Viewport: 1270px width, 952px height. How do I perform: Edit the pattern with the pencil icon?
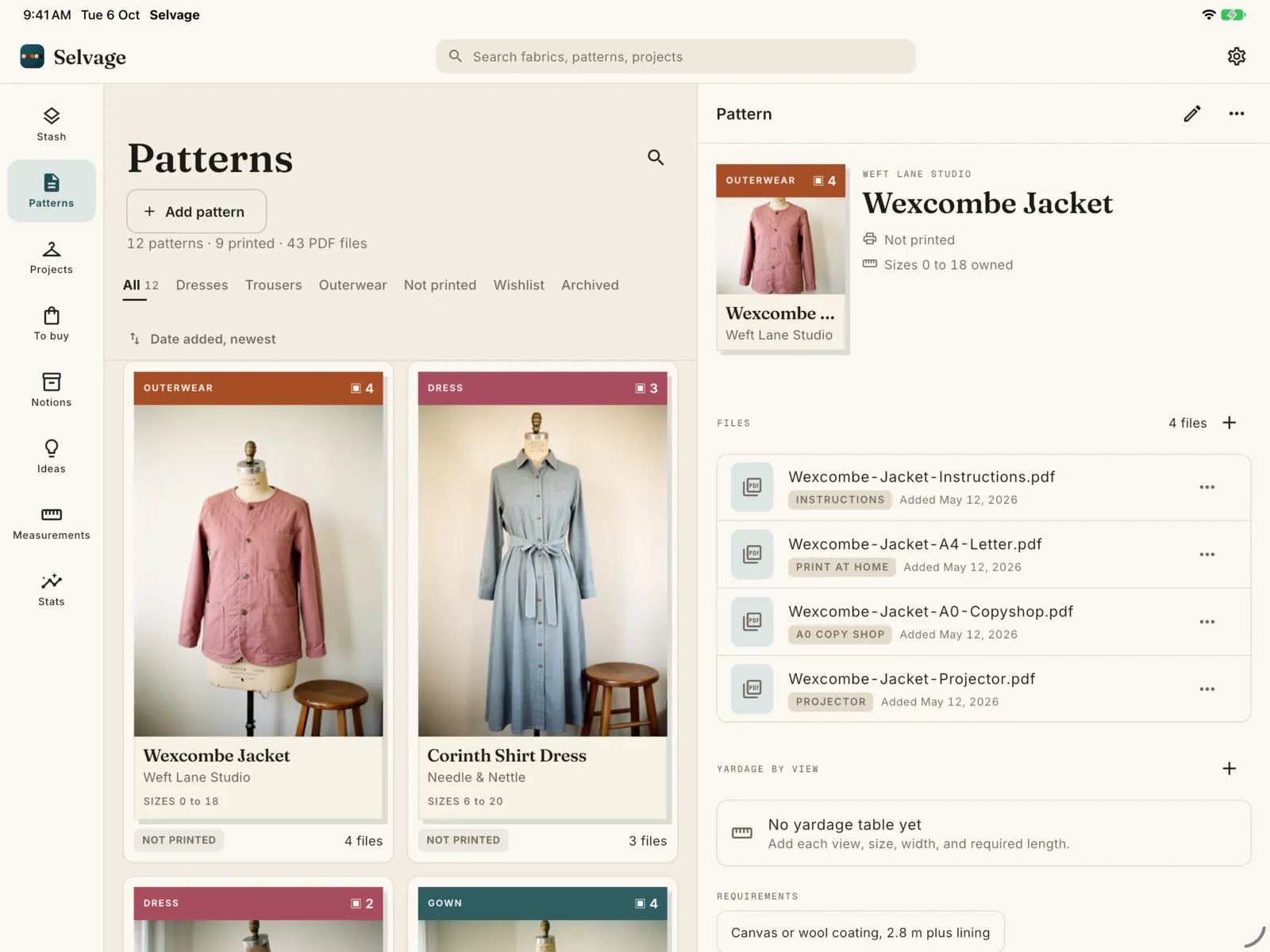(x=1191, y=113)
